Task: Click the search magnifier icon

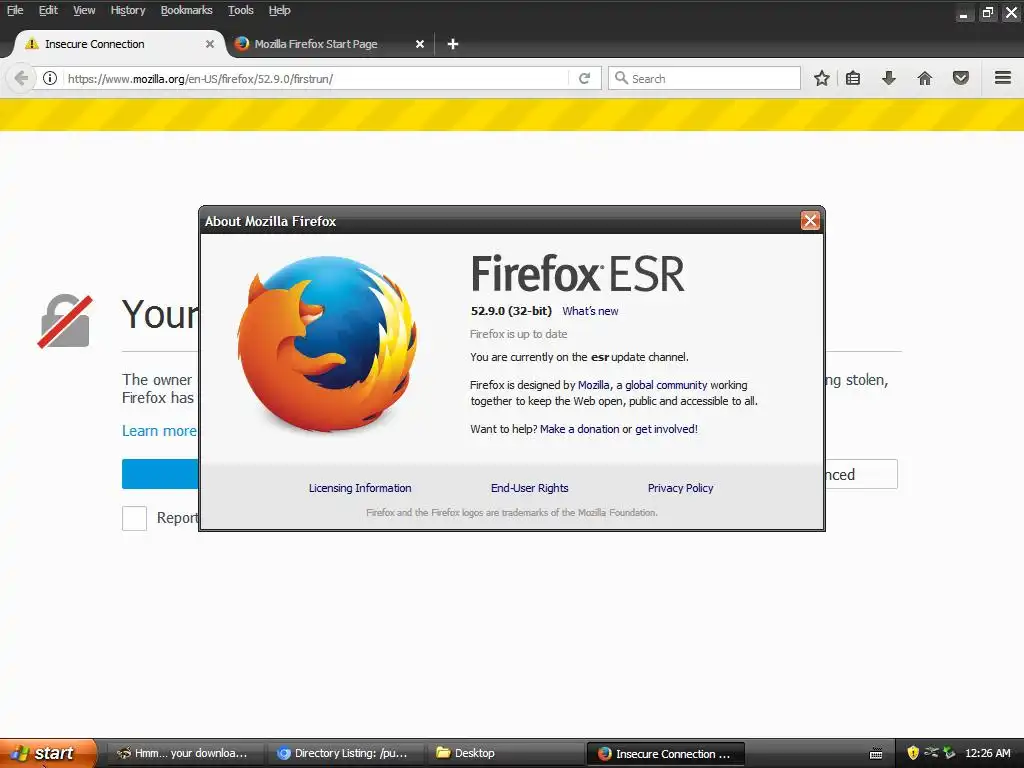Action: tap(621, 78)
